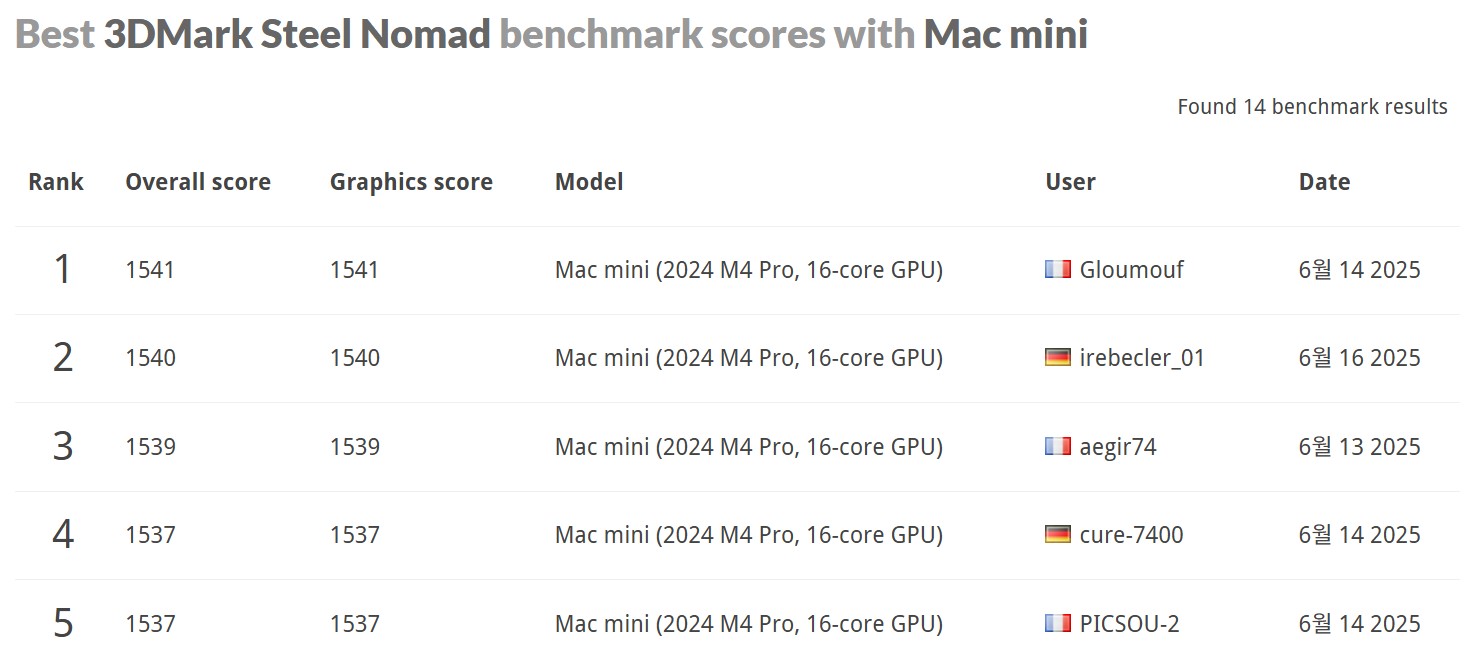
Task: Open rank 3 Mac mini model entry
Action: click(x=749, y=447)
